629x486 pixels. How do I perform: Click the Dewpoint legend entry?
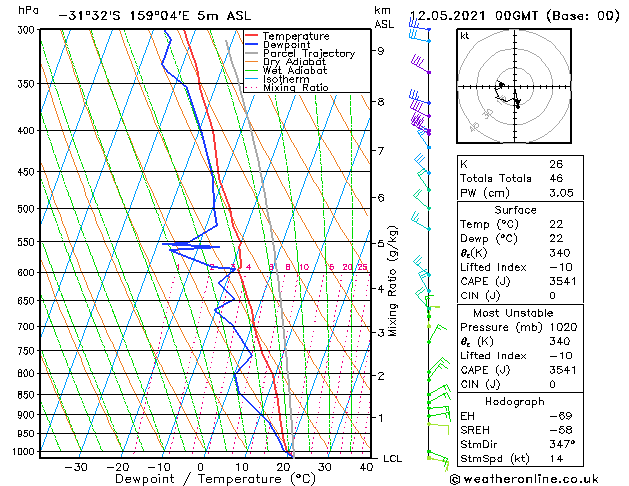pyautogui.click(x=286, y=45)
